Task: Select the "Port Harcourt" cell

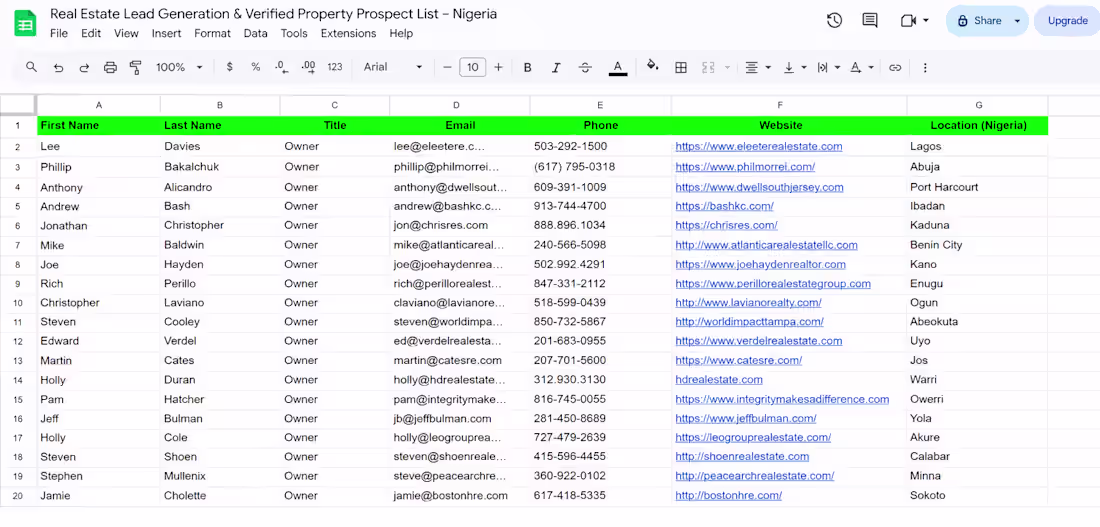Action: (x=978, y=187)
